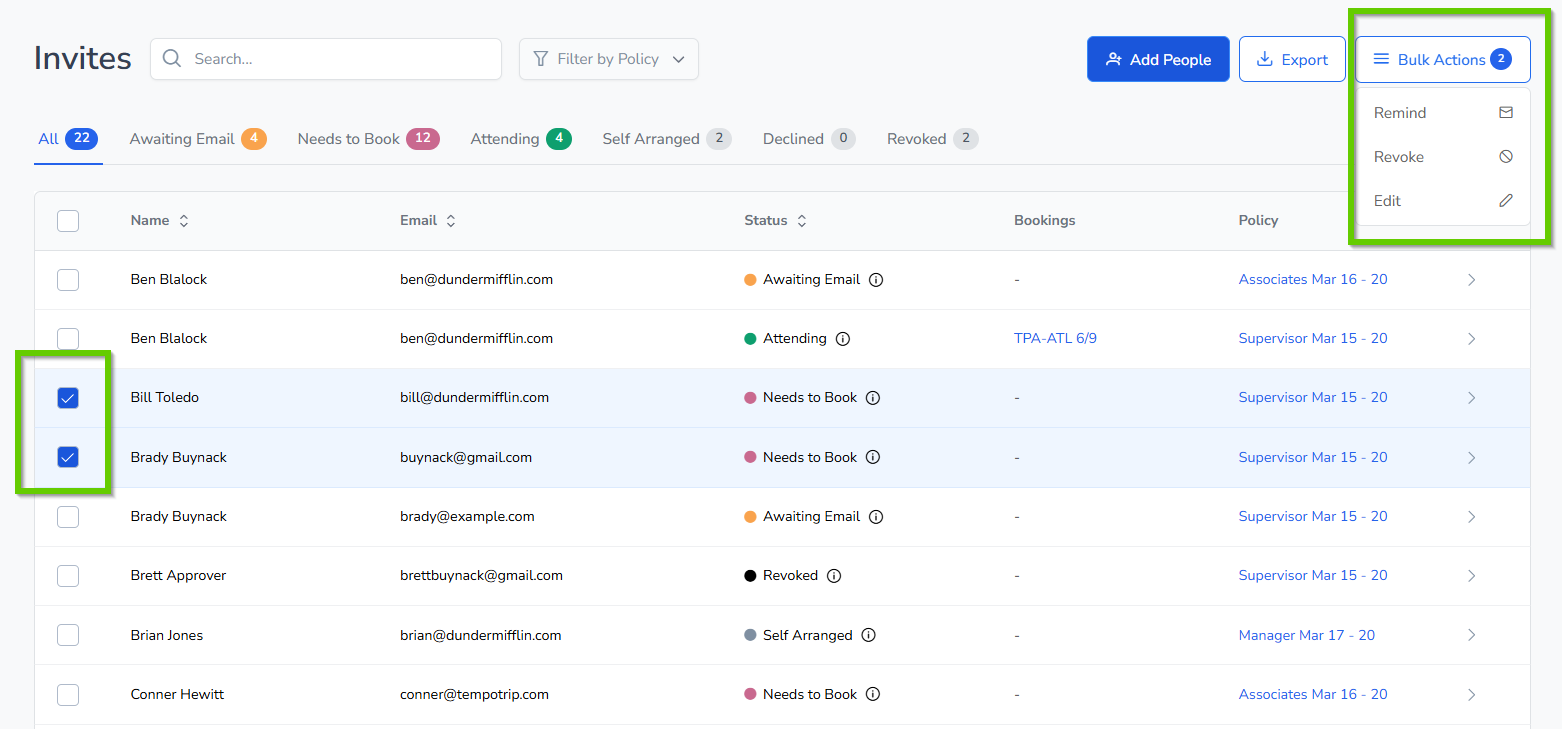Viewport: 1562px width, 729px height.
Task: Click info icon next to Revoked status
Action: 834,576
